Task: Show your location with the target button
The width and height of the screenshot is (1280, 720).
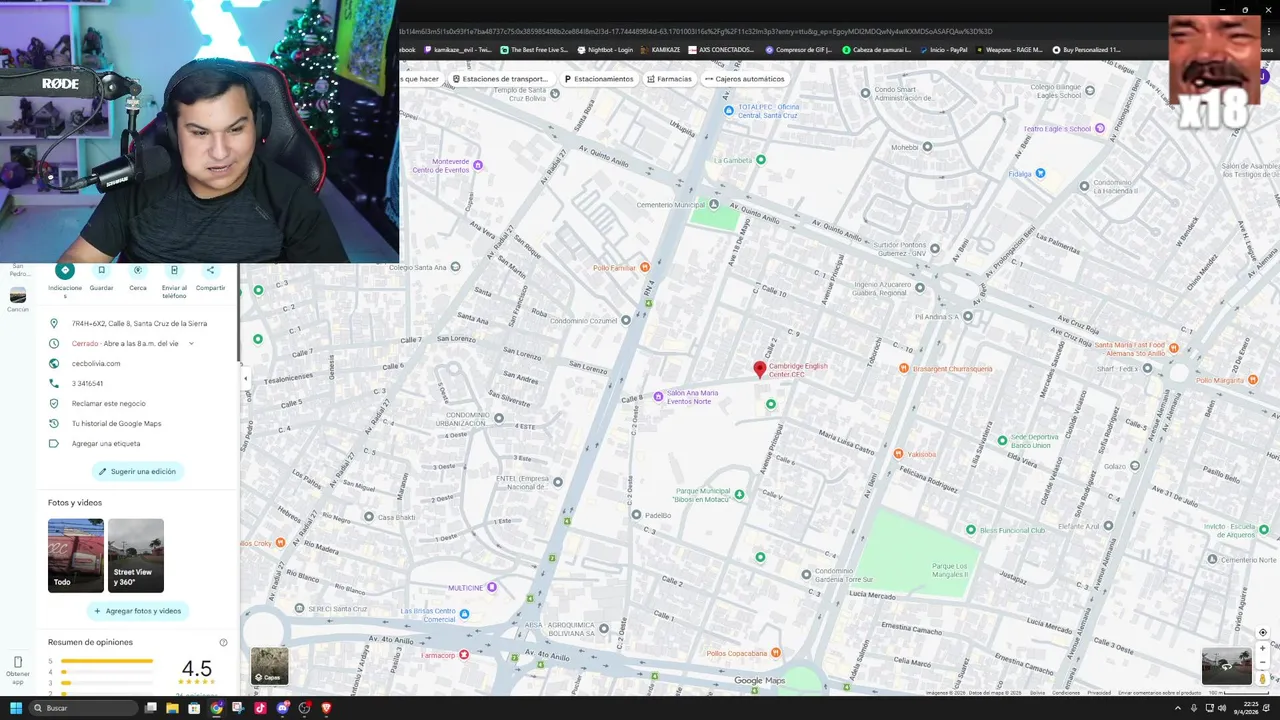Action: (1263, 633)
